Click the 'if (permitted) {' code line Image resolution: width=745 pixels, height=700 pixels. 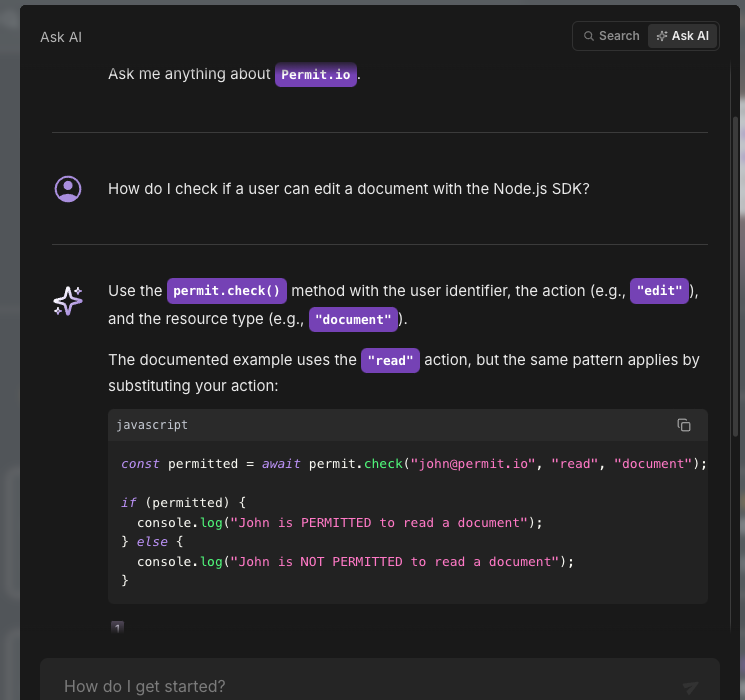click(x=183, y=503)
